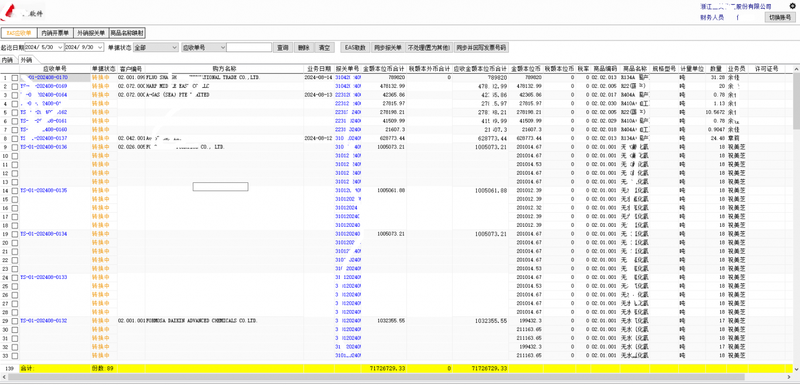800x385 pixels.
Task: Open the 商品名称映射 tab
Action: pos(127,33)
